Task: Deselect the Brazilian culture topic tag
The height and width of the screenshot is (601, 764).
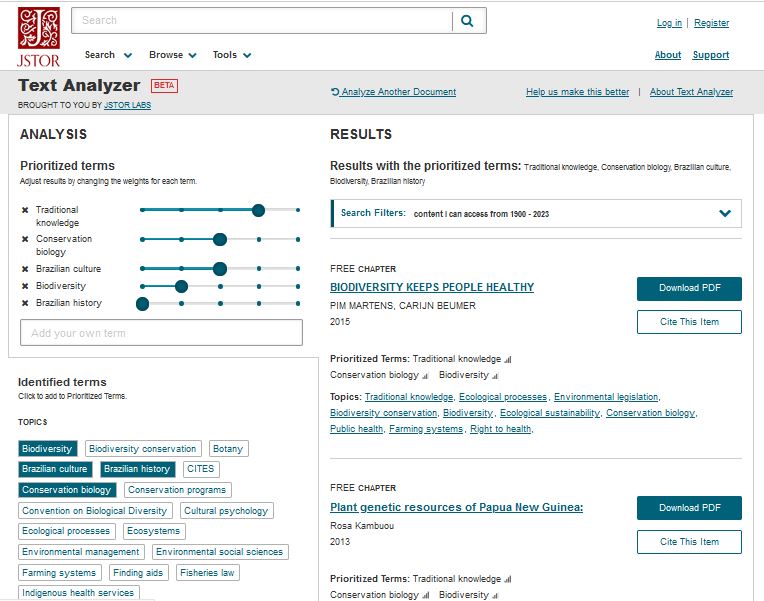Action: point(55,469)
